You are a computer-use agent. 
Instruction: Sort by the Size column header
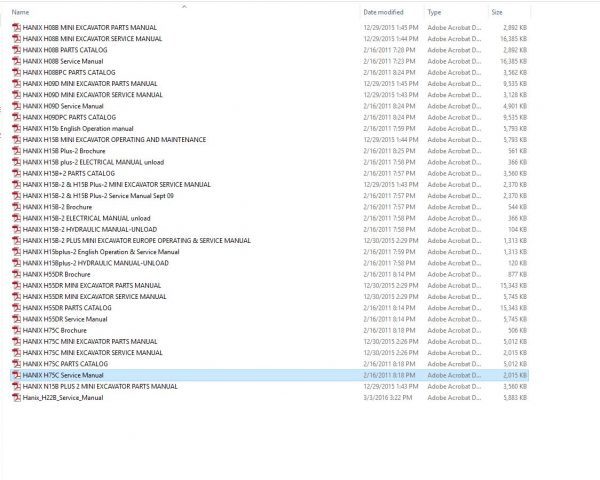pos(497,12)
